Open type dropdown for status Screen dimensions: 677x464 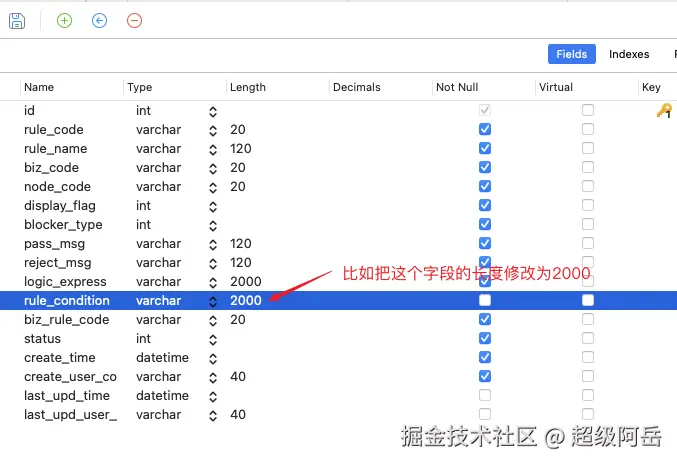[213, 340]
